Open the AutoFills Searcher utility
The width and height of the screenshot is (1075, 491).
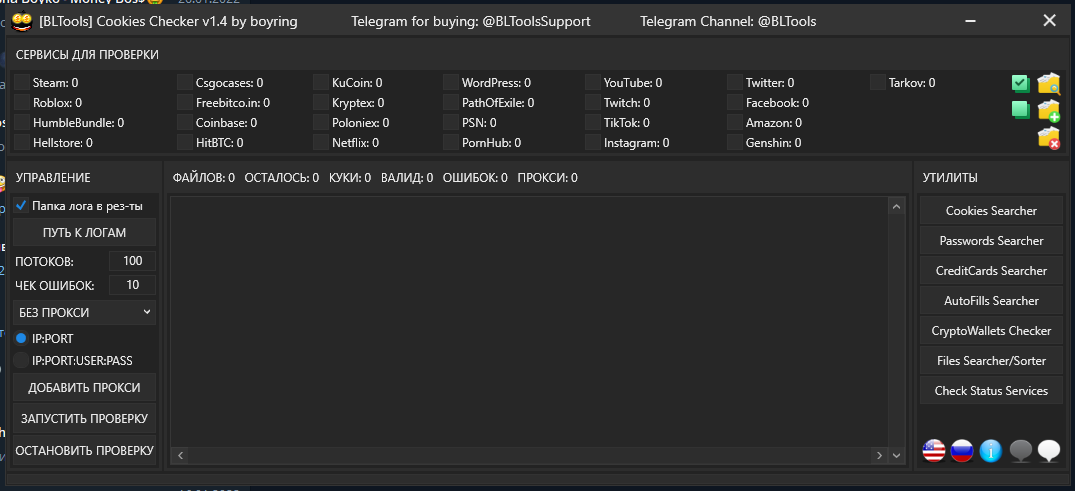pos(991,300)
